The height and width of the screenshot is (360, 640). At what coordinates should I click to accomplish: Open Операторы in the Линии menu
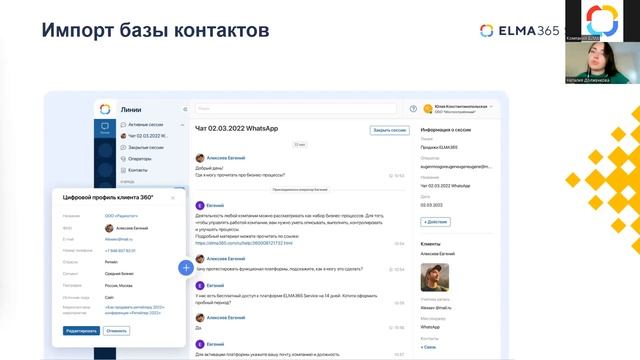(x=140, y=159)
